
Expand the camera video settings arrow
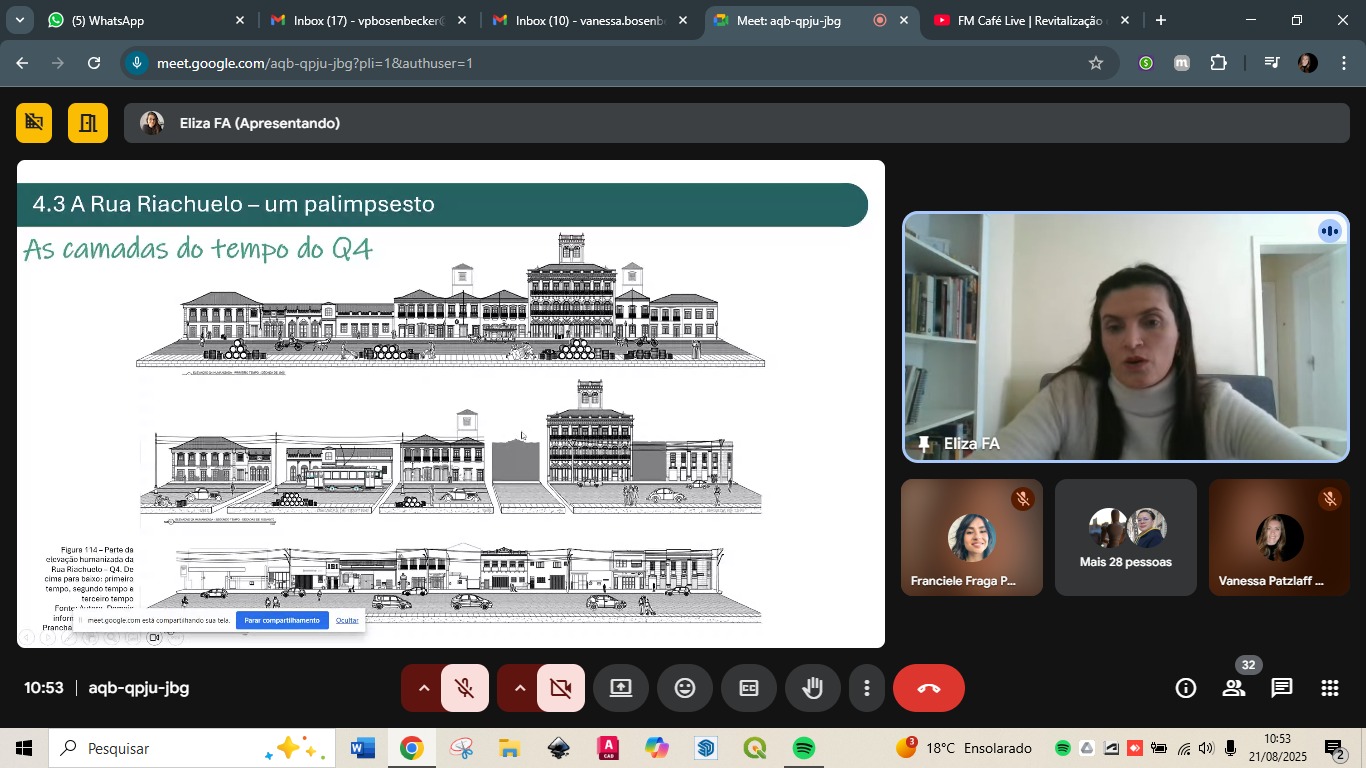519,688
